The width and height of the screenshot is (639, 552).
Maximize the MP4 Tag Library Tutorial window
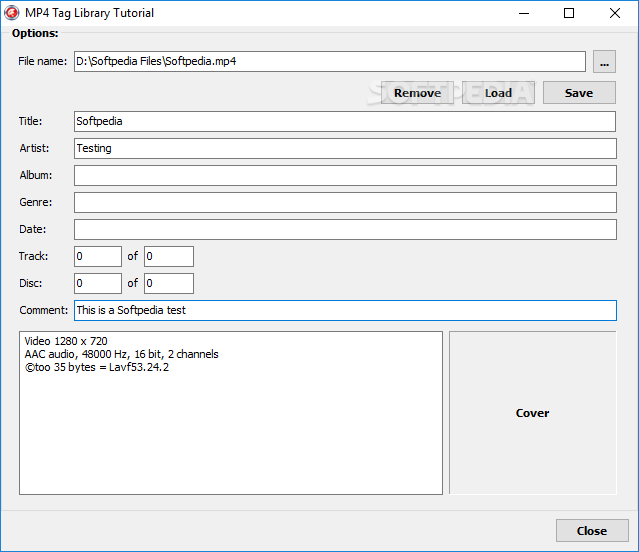click(x=569, y=13)
